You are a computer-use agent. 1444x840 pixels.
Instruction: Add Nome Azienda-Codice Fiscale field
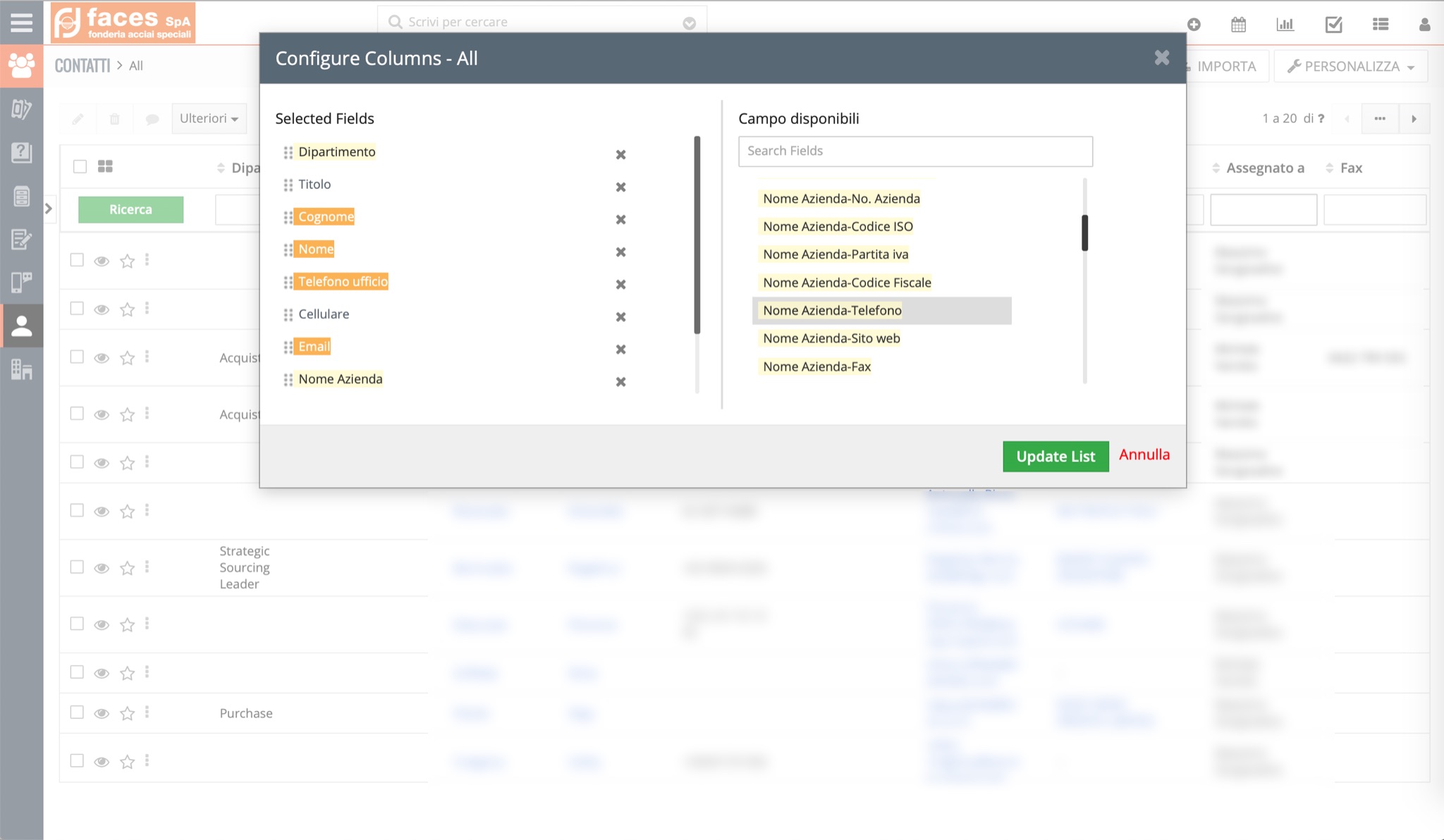(x=847, y=283)
